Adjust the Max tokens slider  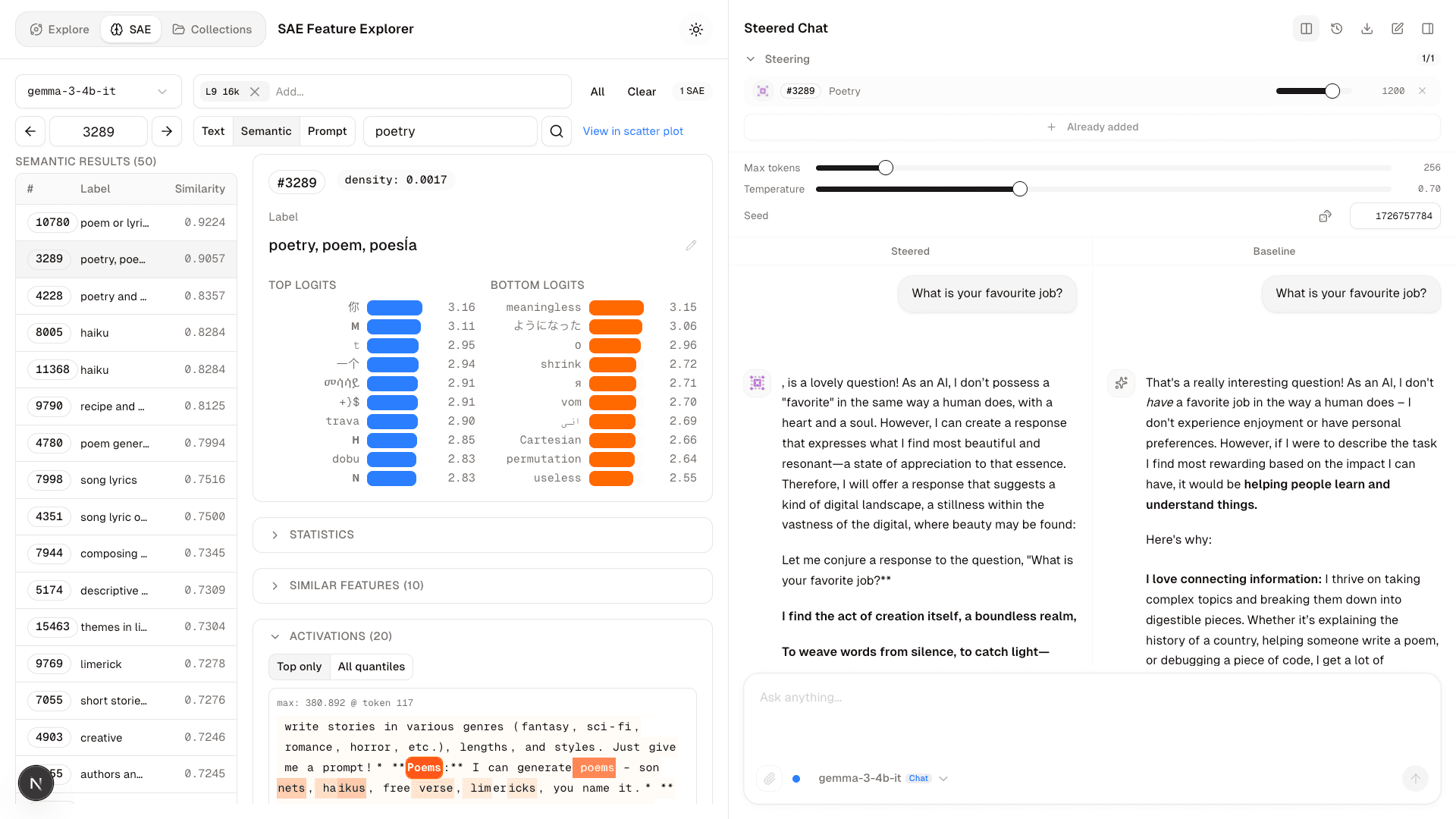(x=886, y=168)
